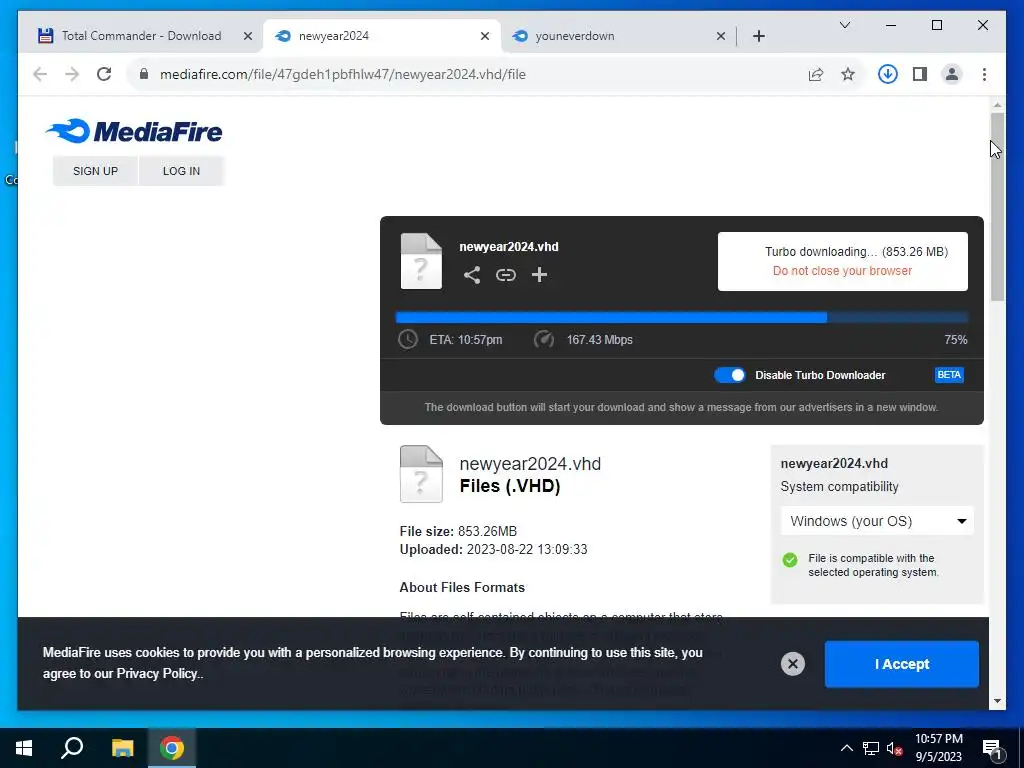The width and height of the screenshot is (1024, 768).
Task: Bookmark this page with the star icon
Action: pyautogui.click(x=848, y=74)
